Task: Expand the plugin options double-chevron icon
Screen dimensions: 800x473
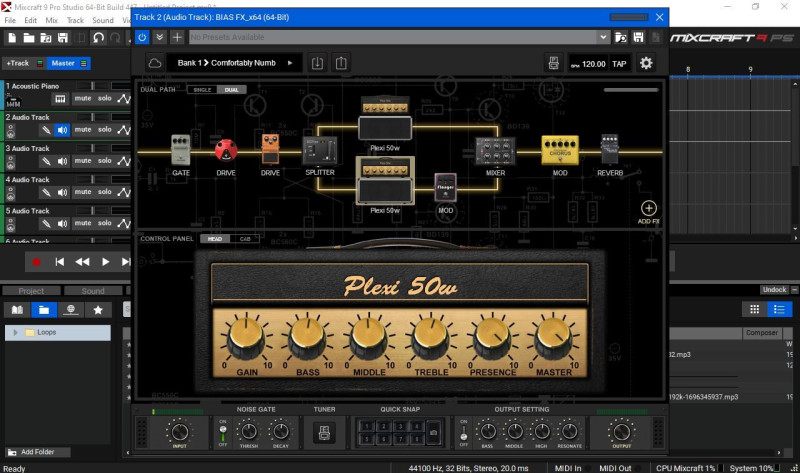Action: [159, 37]
